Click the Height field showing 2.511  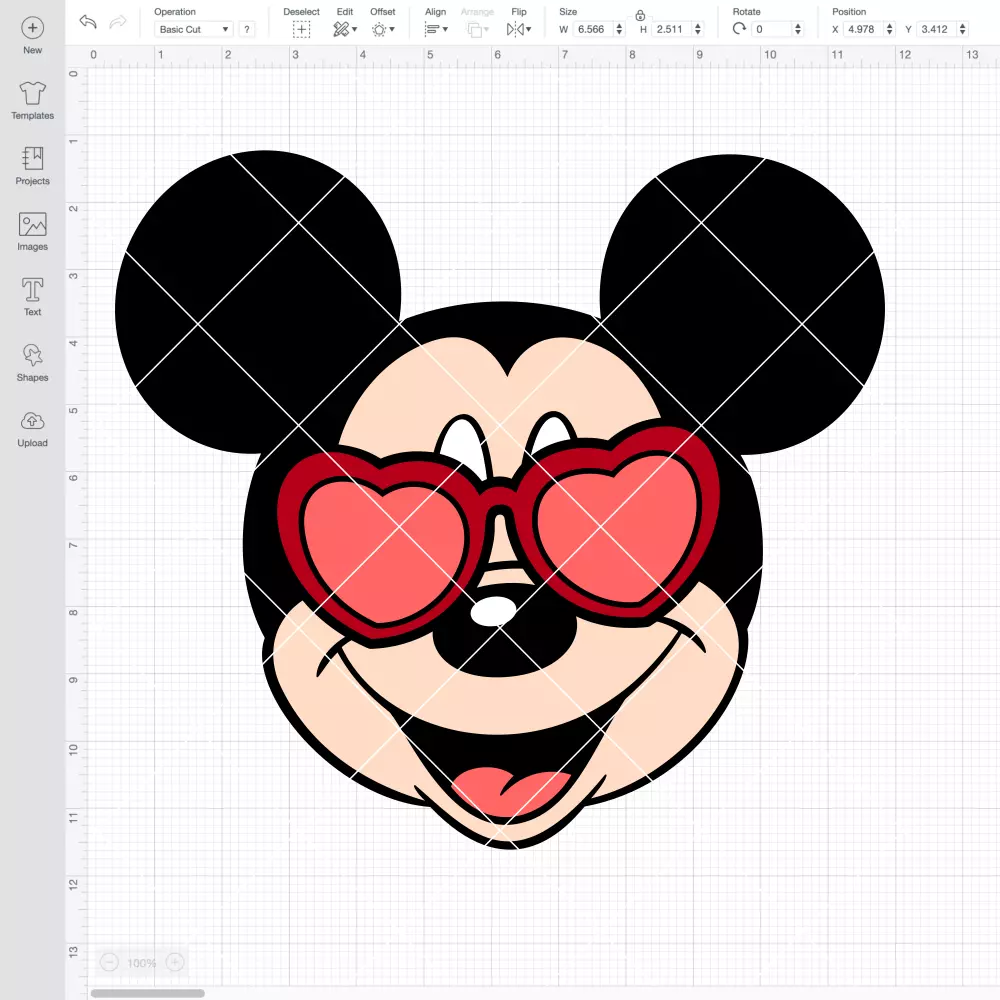(672, 29)
